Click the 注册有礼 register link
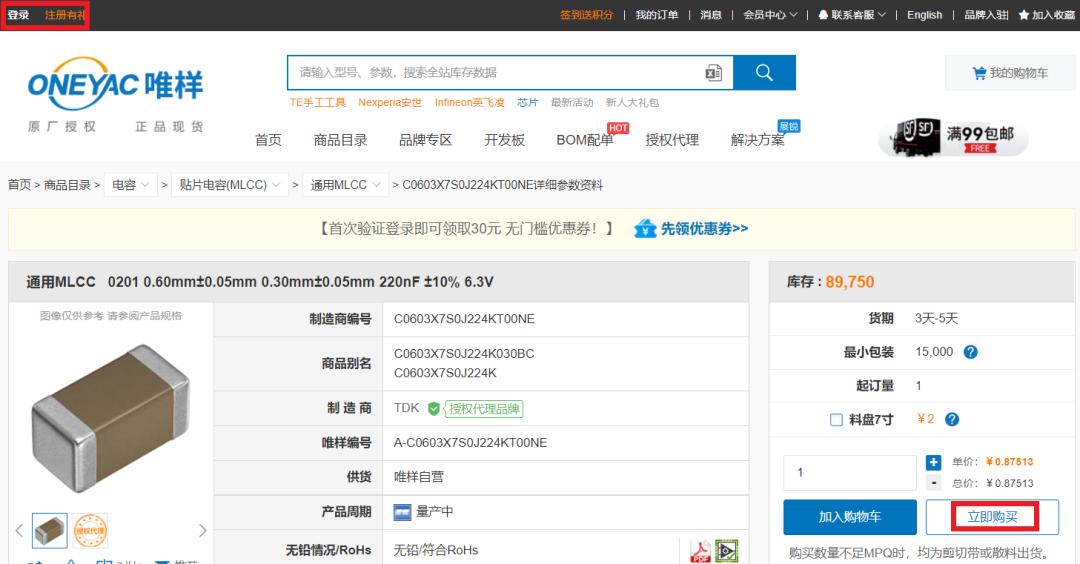Image resolution: width=1080 pixels, height=564 pixels. point(65,14)
